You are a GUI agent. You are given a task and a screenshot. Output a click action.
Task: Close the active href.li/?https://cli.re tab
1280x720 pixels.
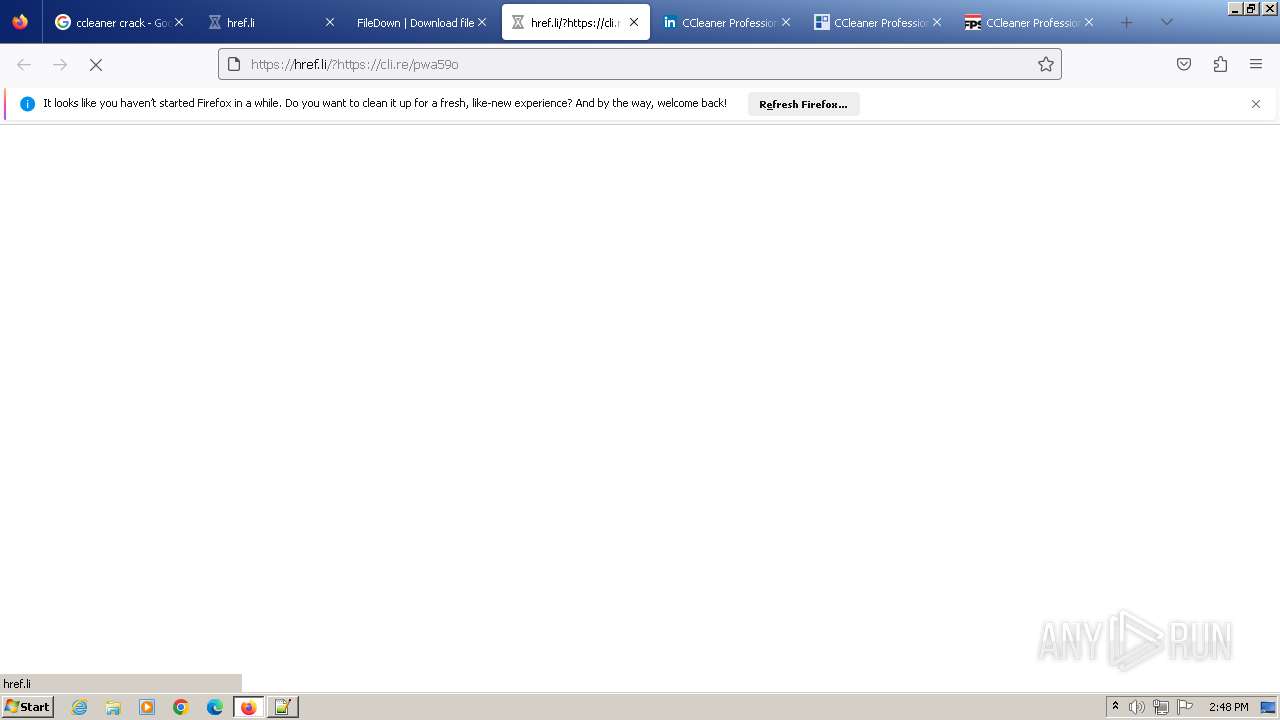tap(634, 22)
